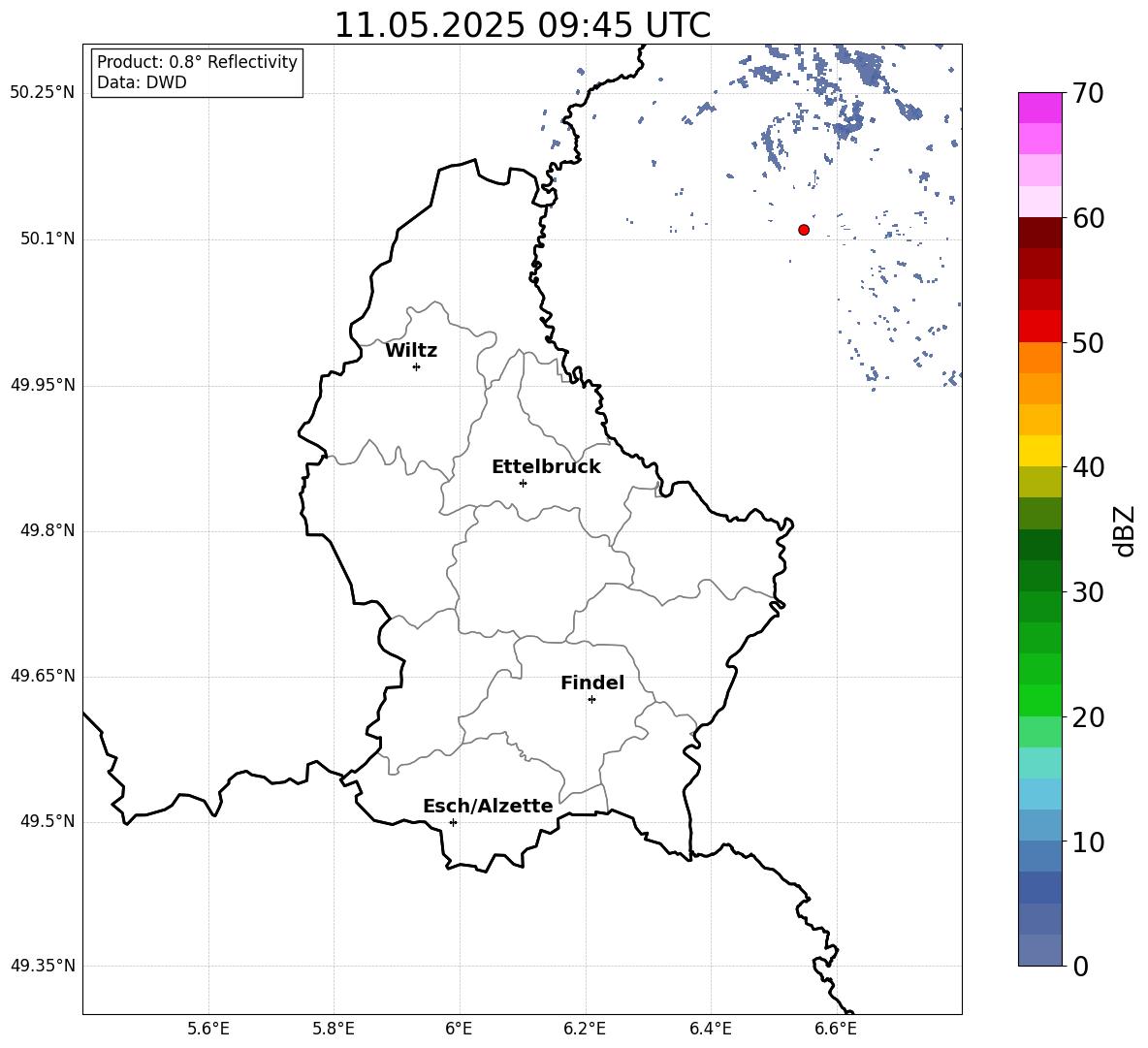Pick the dark maroon swatch below 60 dBZ
This screenshot has width=1148, height=1048.
(x=1040, y=234)
